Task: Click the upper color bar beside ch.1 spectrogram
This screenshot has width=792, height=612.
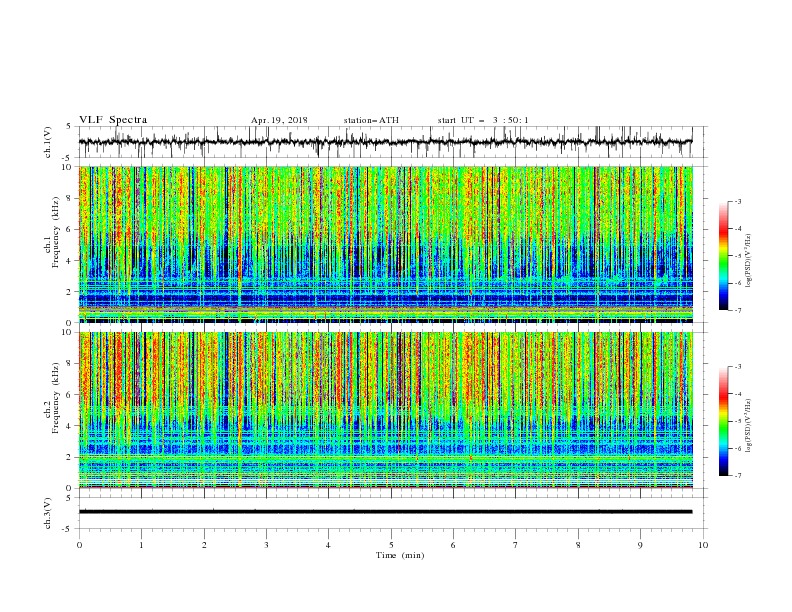Action: tap(724, 256)
